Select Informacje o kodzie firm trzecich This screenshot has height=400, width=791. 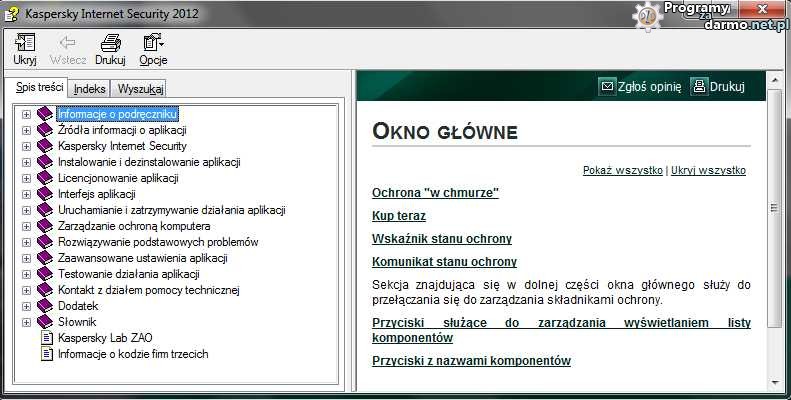point(132,354)
